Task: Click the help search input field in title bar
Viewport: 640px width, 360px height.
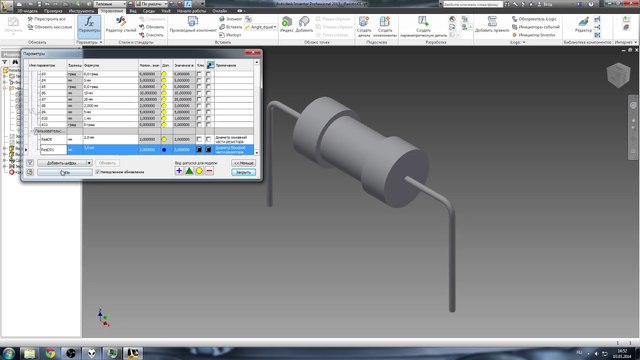Action: (473, 4)
